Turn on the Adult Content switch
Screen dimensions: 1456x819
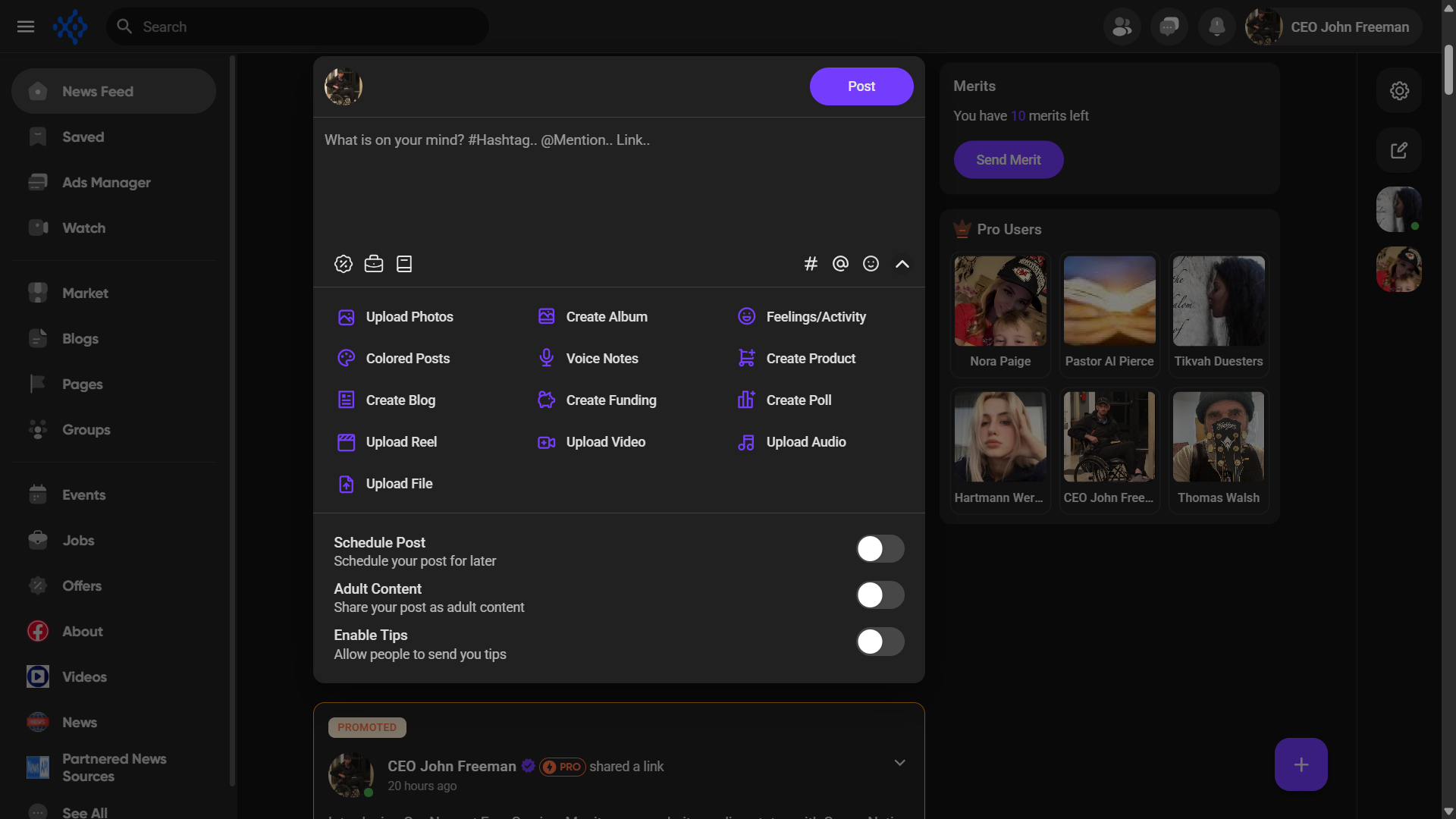tap(880, 595)
